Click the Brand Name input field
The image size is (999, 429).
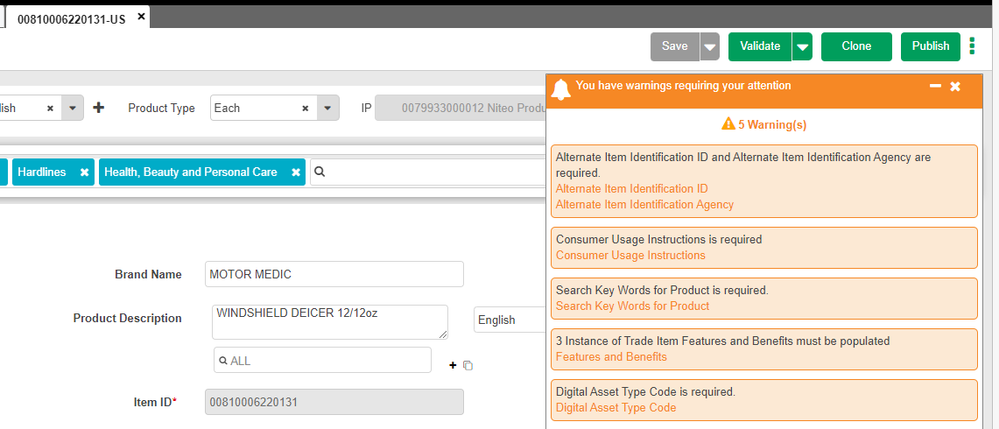coord(333,274)
